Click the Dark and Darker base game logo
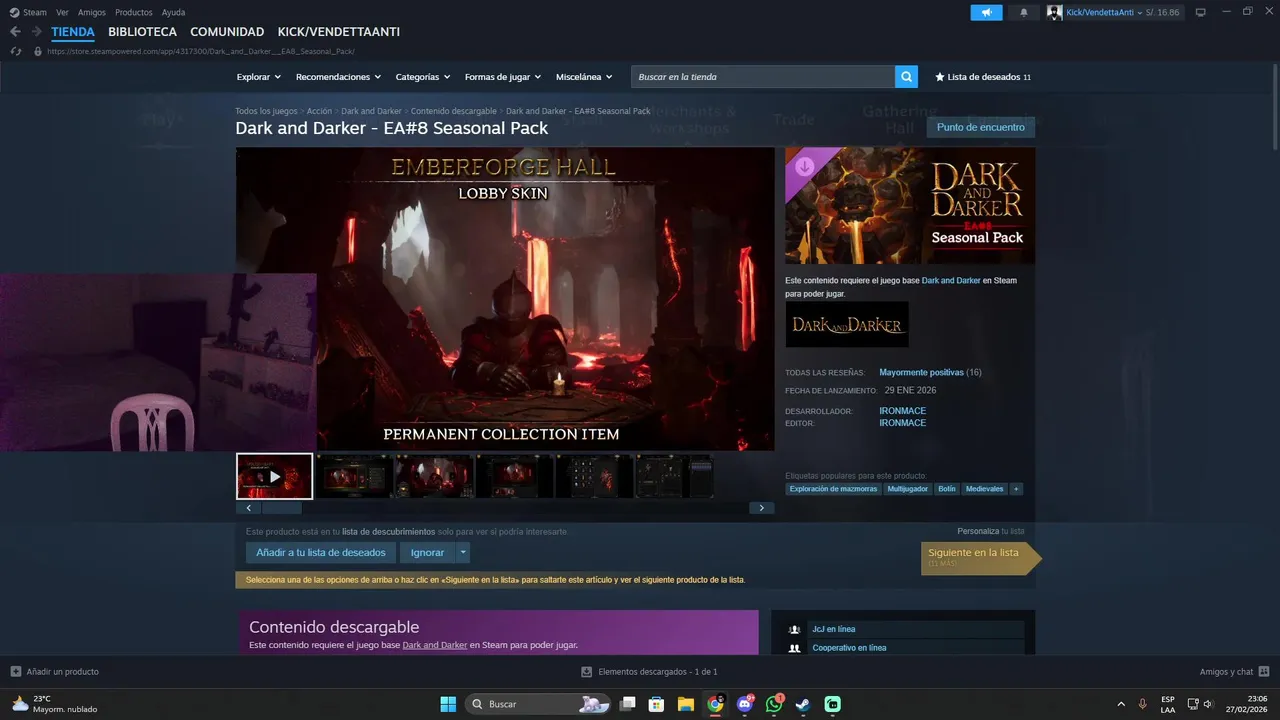 [x=847, y=325]
